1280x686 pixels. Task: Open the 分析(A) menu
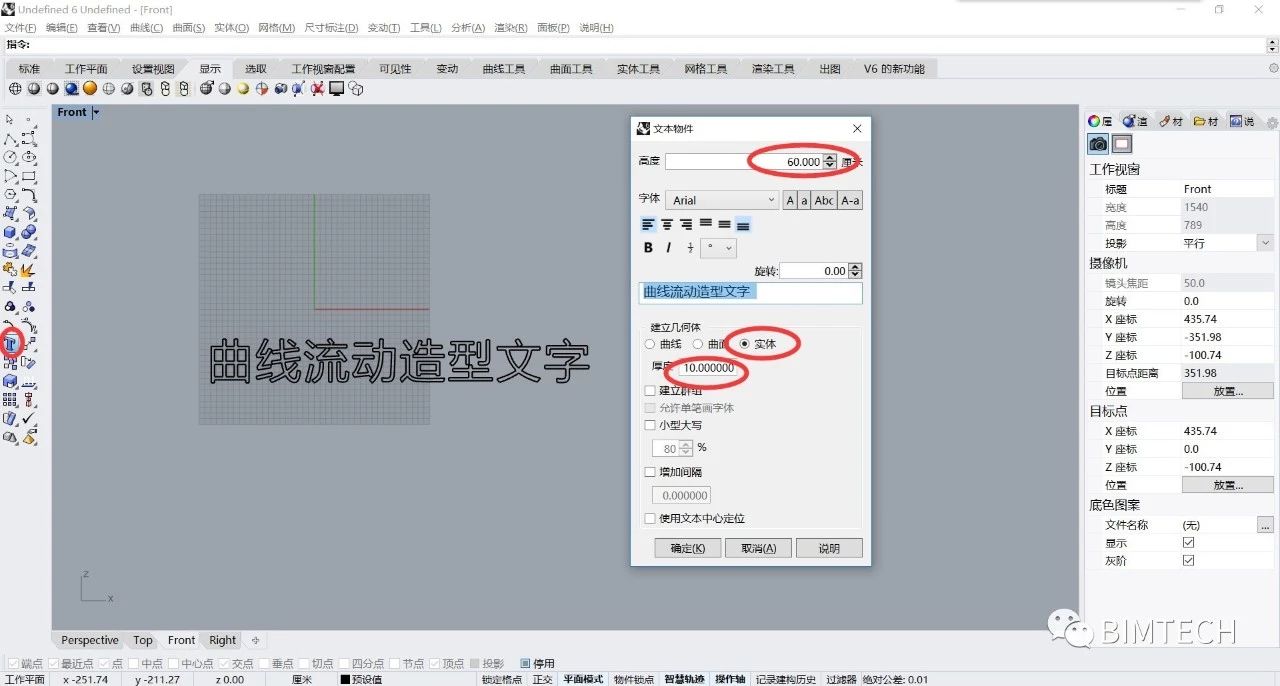(x=468, y=28)
